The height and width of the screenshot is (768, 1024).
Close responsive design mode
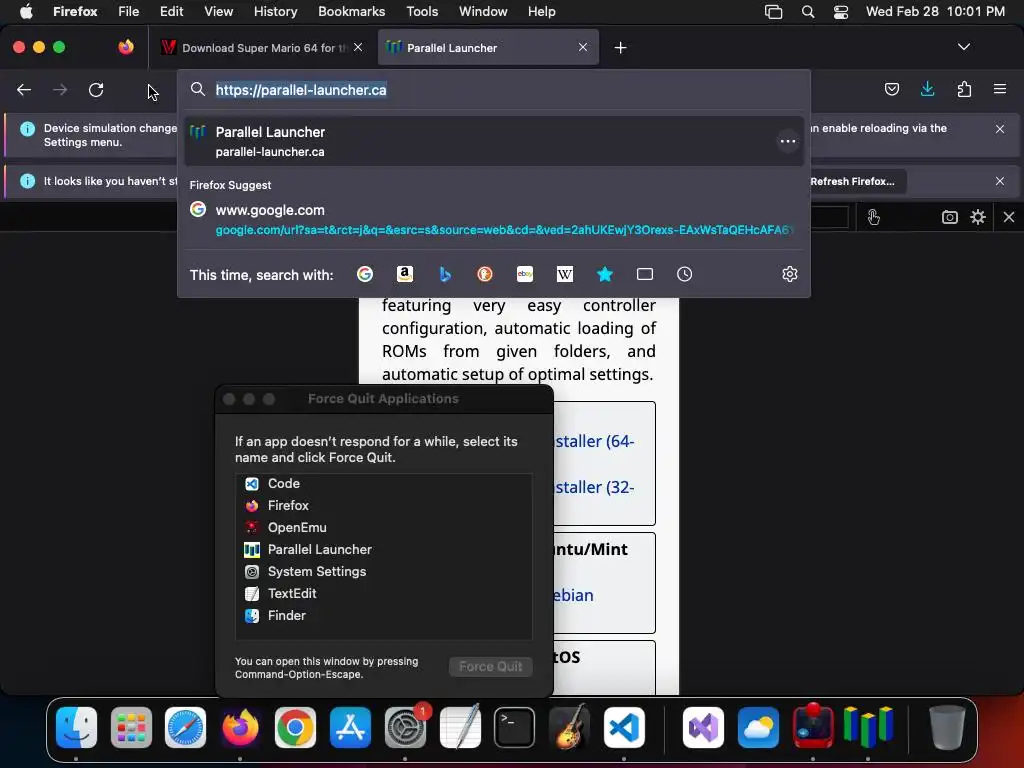pyautogui.click(x=1008, y=217)
